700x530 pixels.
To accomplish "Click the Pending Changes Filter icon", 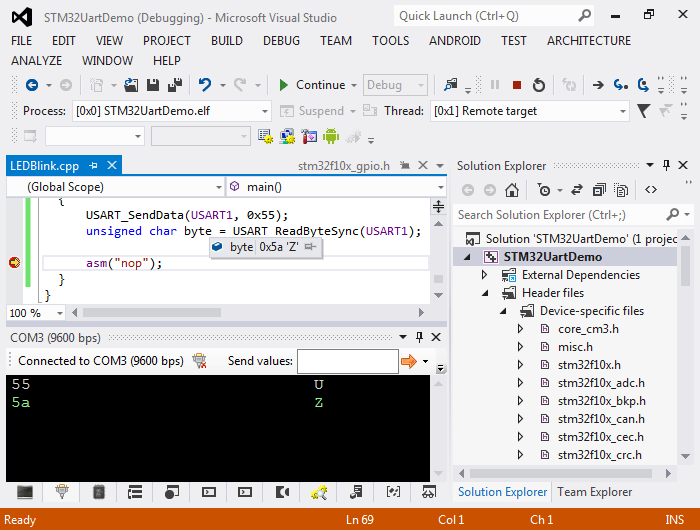I will (544, 190).
